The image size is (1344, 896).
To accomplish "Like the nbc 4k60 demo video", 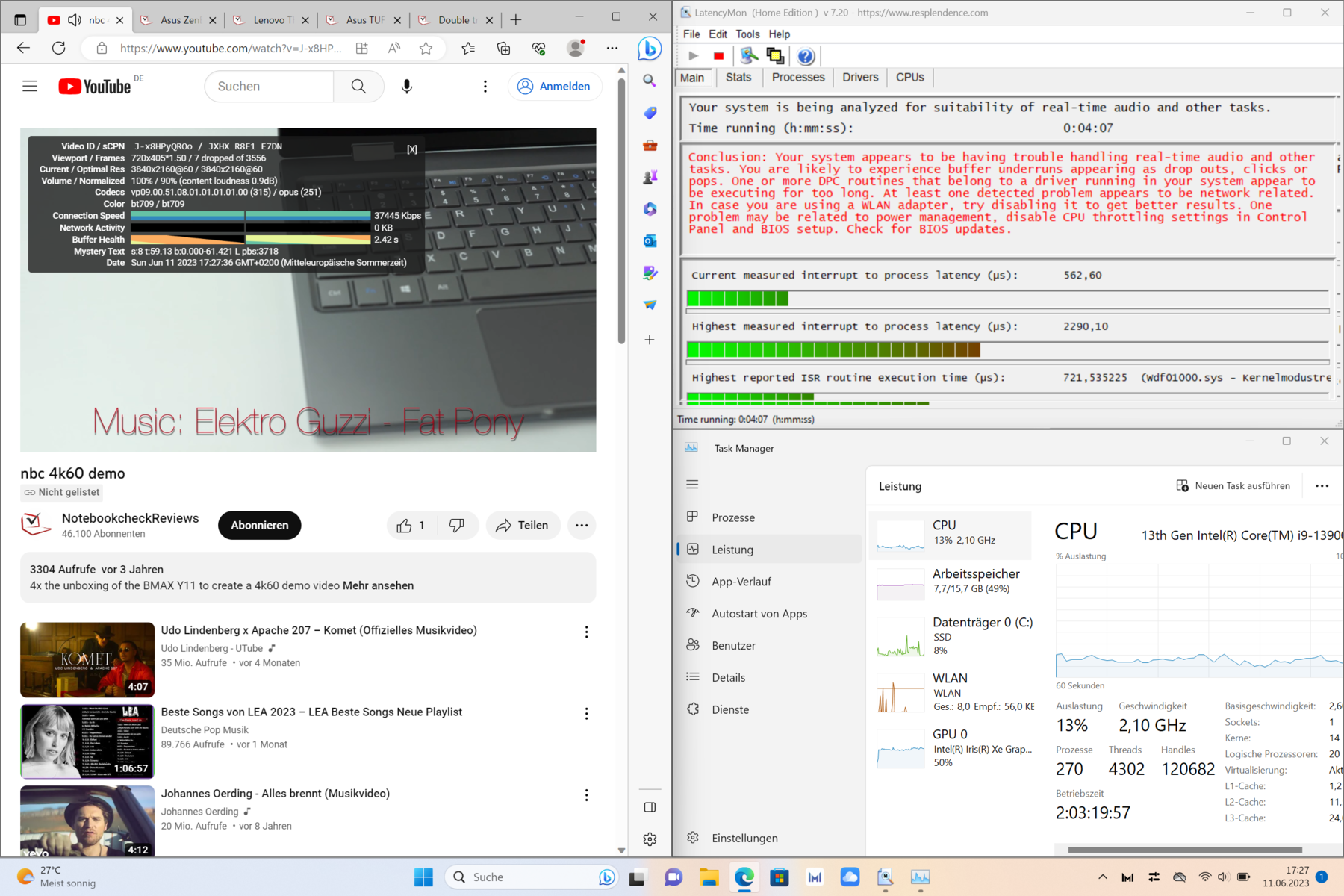I will (411, 526).
